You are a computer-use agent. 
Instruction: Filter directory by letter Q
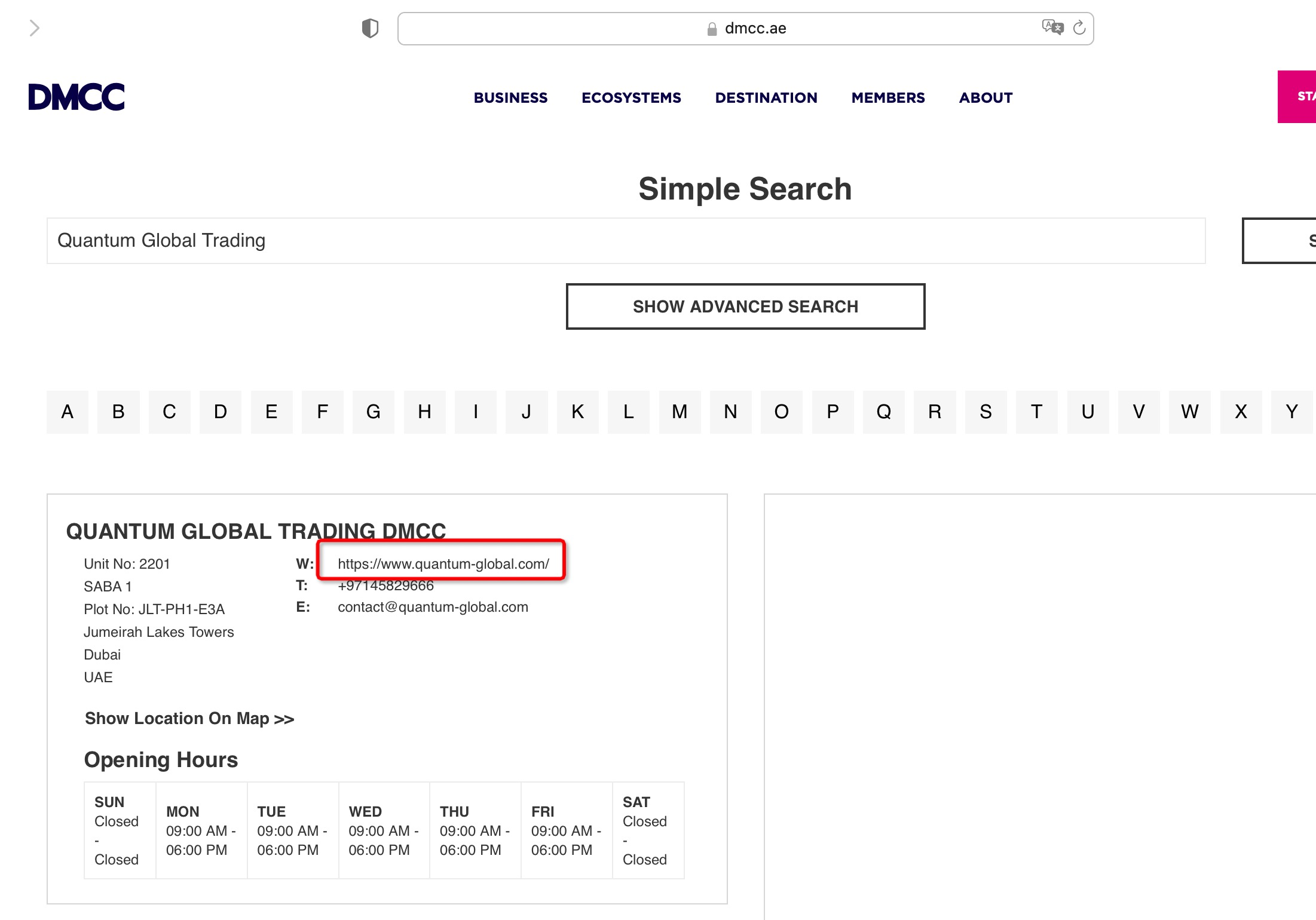883,412
